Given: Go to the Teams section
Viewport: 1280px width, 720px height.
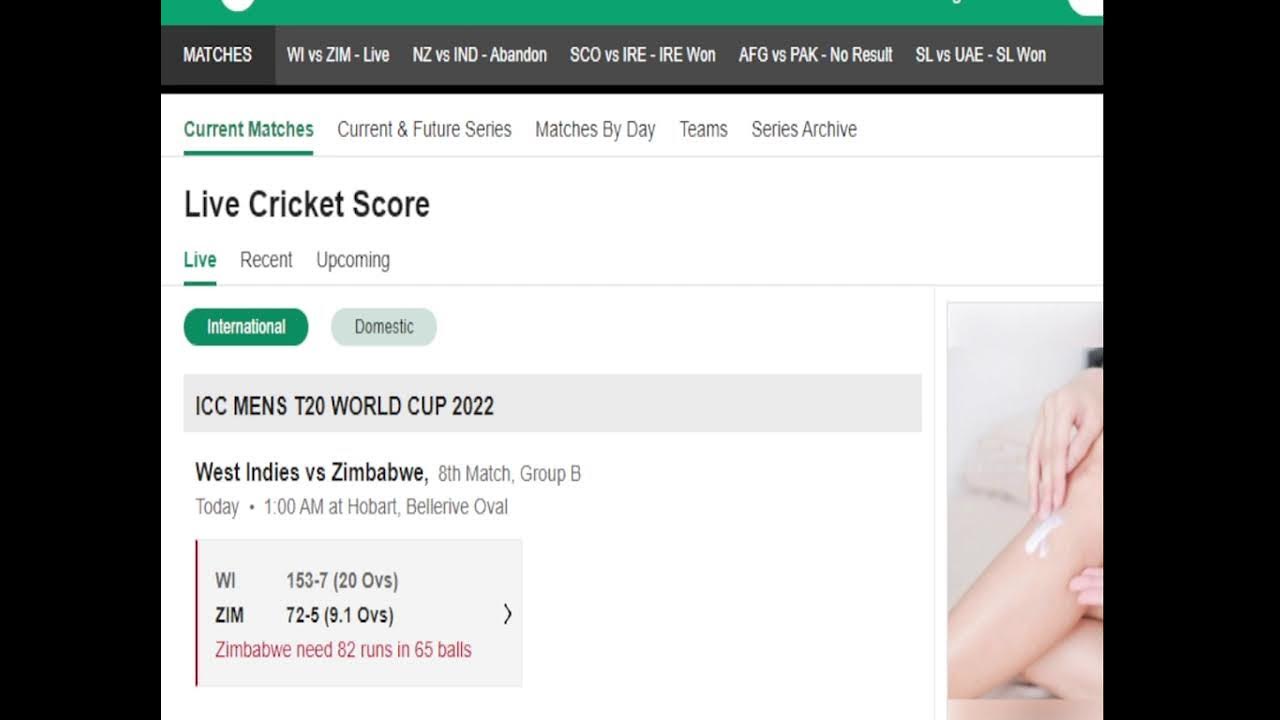Looking at the screenshot, I should click(703, 129).
